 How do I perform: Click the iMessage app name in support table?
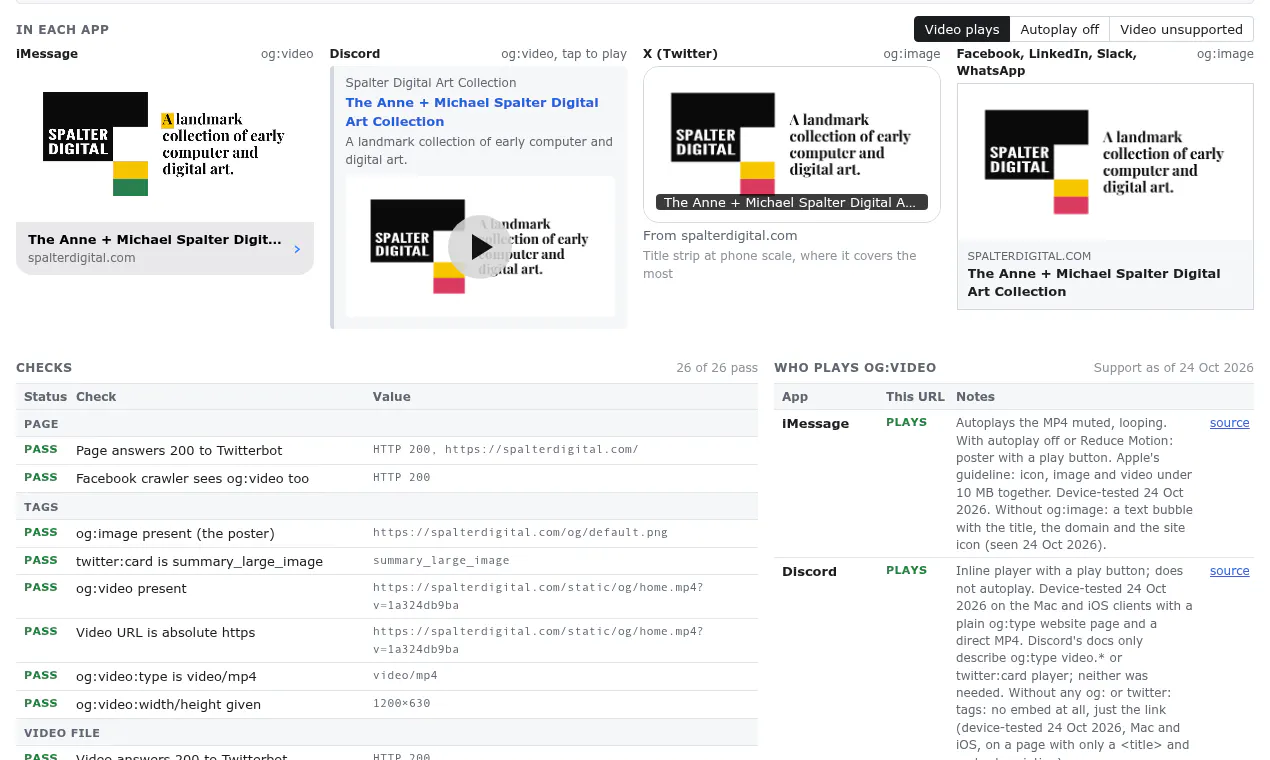815,424
